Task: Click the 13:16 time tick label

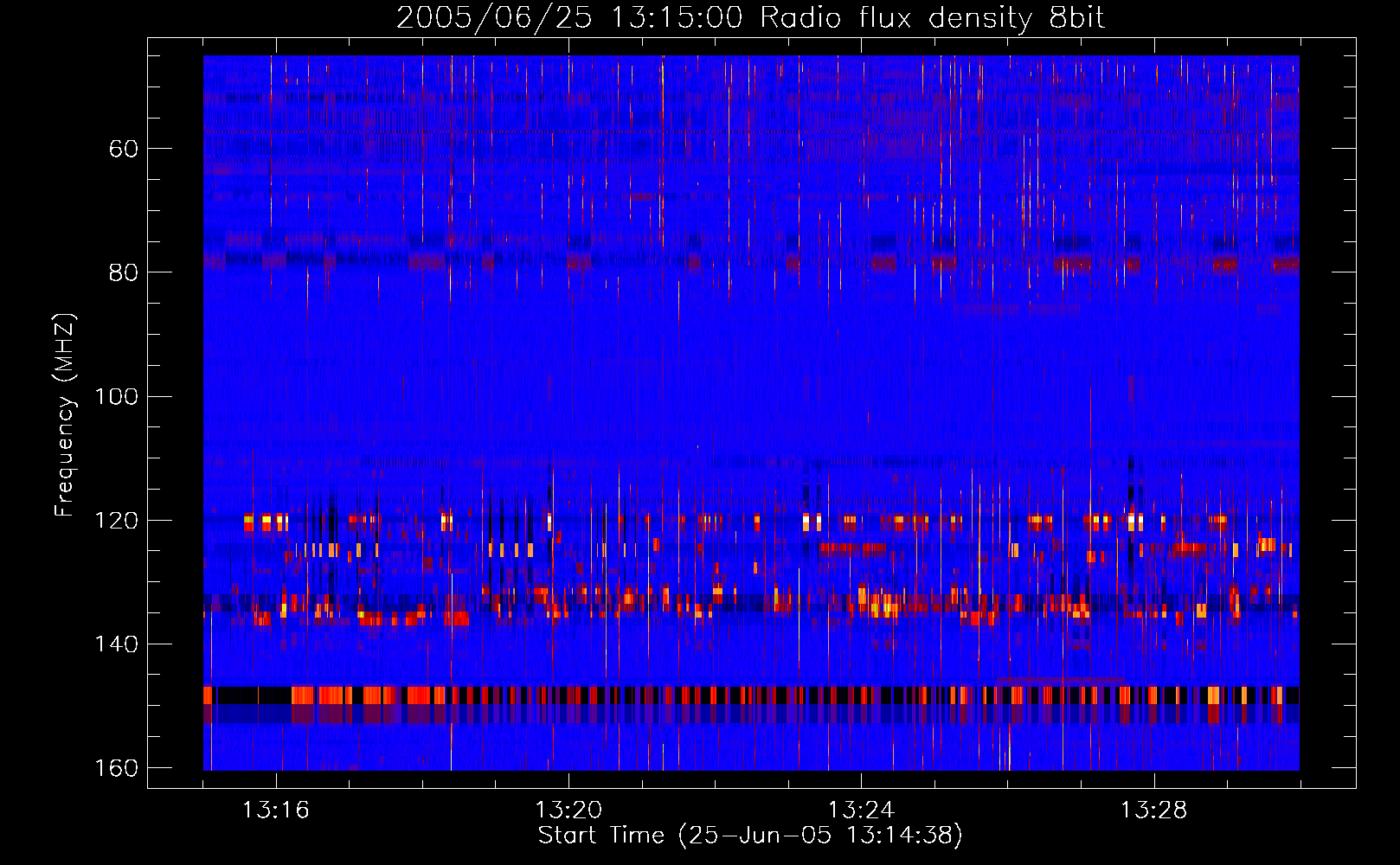Action: point(276,811)
